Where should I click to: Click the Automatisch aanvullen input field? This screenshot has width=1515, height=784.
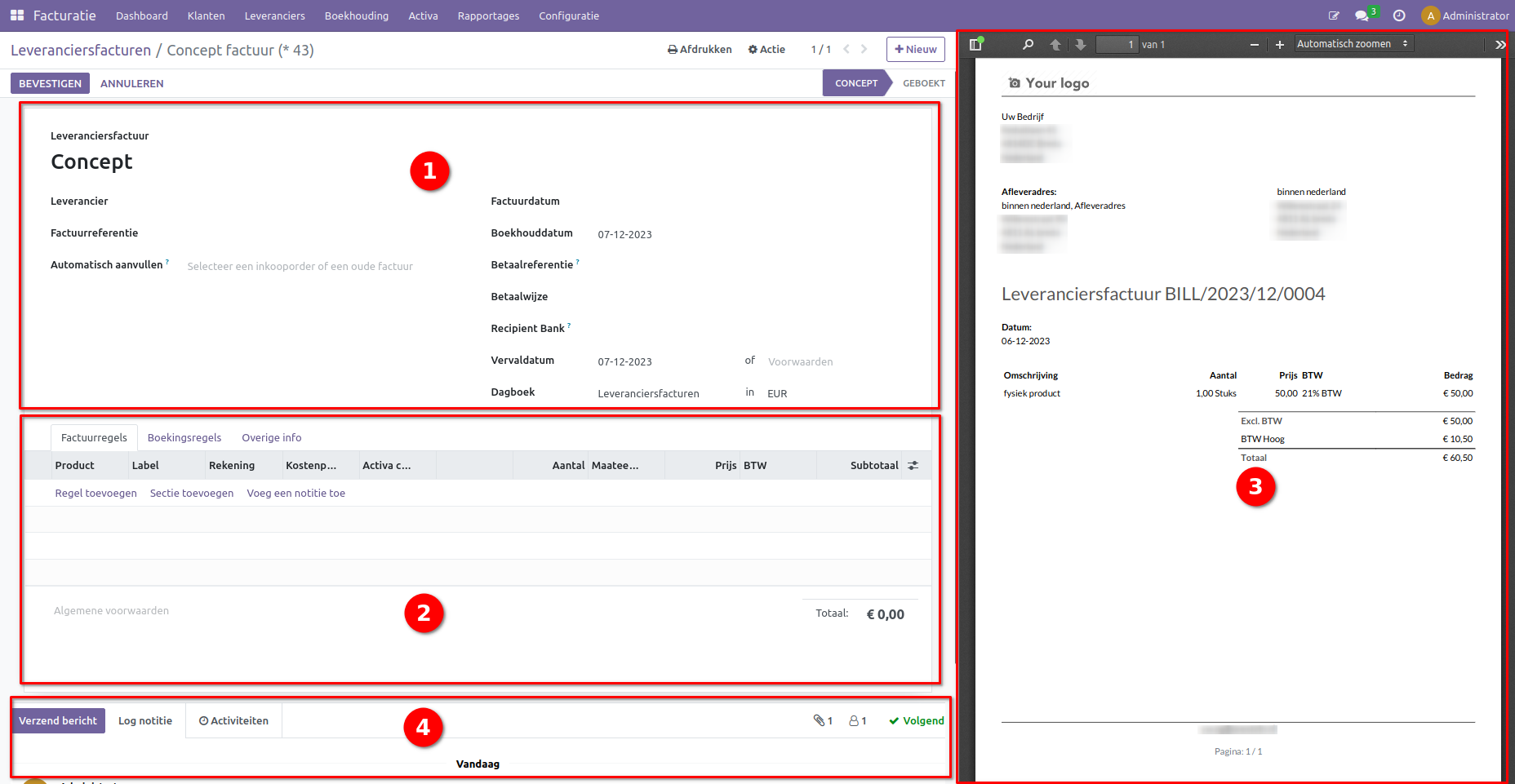tap(300, 266)
